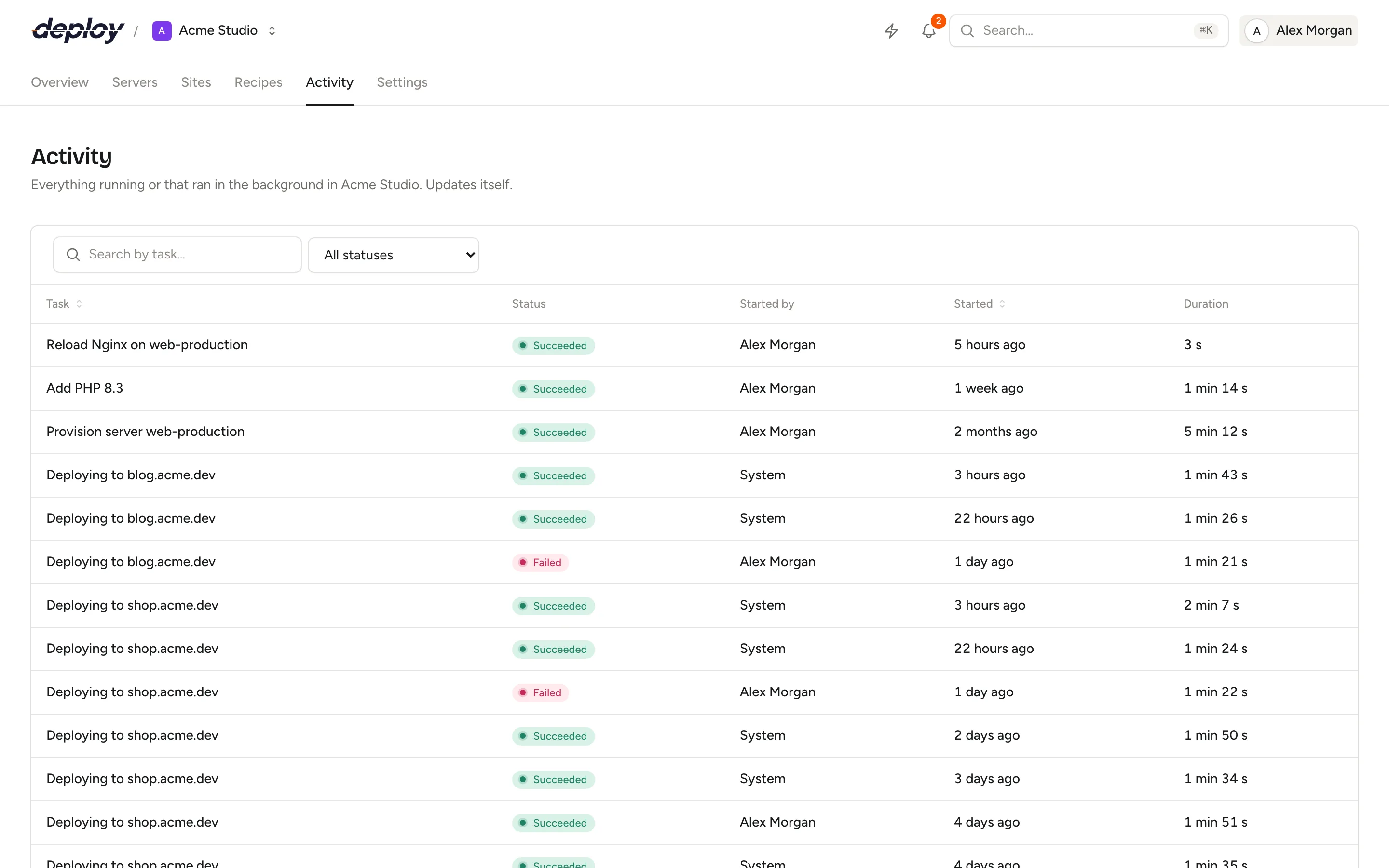Image resolution: width=1389 pixels, height=868 pixels.
Task: Click the '2 min 7 s' duration
Action: 1212,605
